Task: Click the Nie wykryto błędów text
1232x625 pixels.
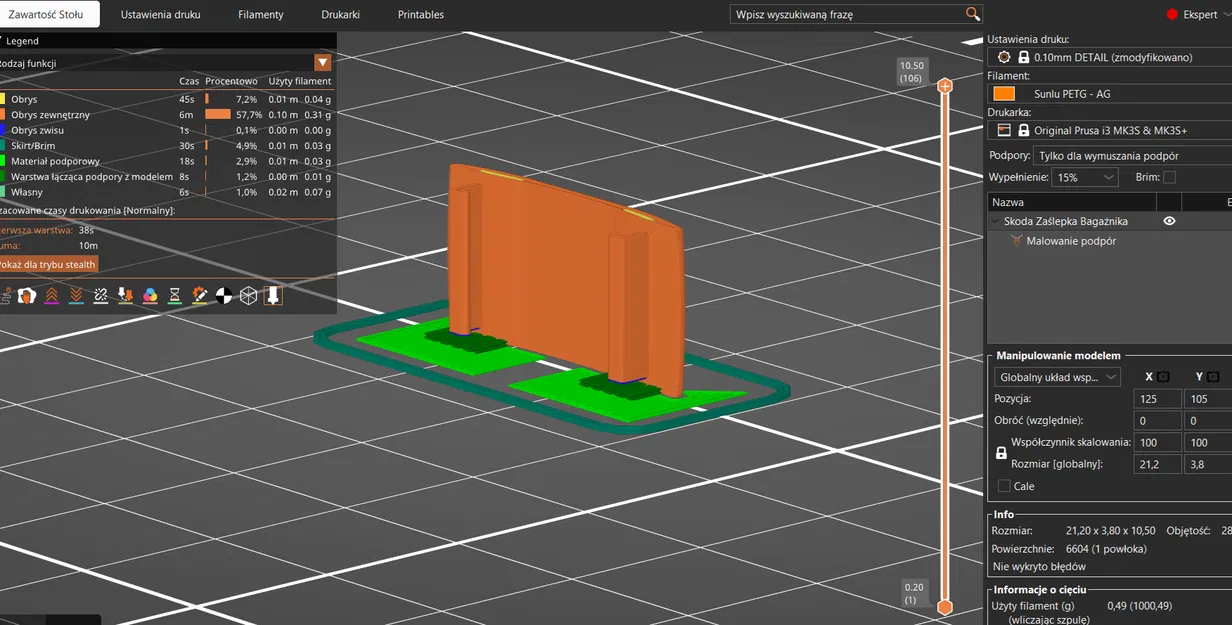Action: point(1039,566)
